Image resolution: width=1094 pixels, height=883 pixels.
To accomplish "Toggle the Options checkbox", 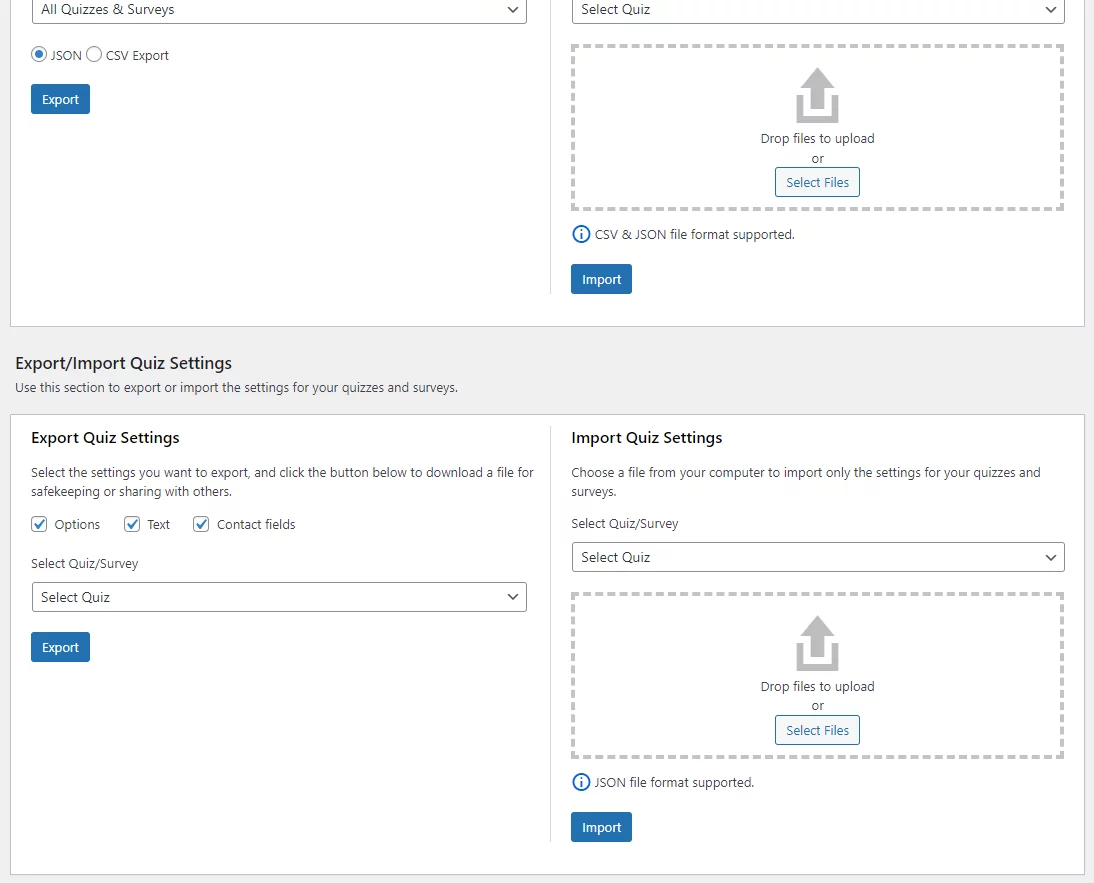I will [x=39, y=524].
